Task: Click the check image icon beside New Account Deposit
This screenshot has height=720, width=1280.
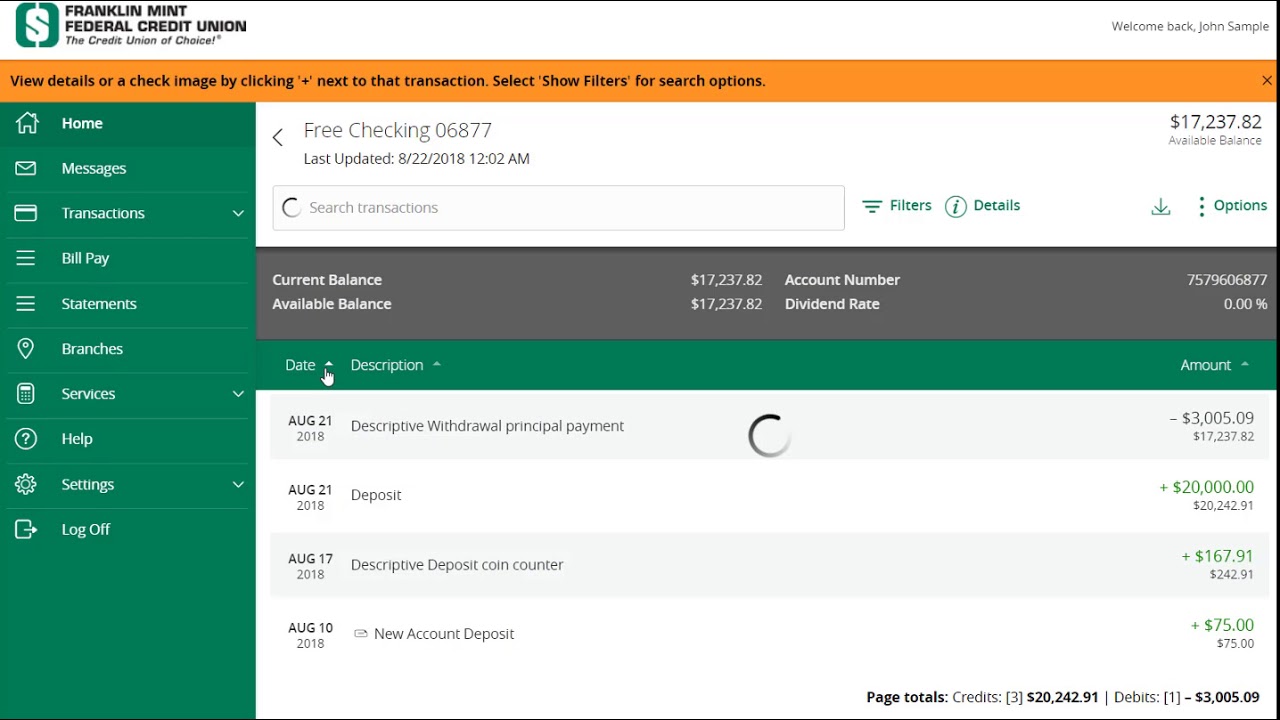Action: point(361,633)
